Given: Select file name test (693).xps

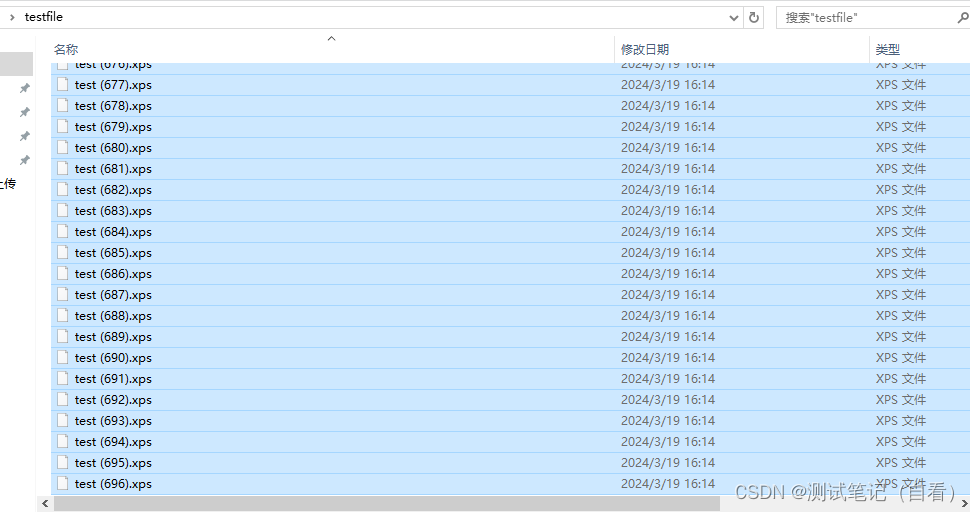Looking at the screenshot, I should 113,421.
